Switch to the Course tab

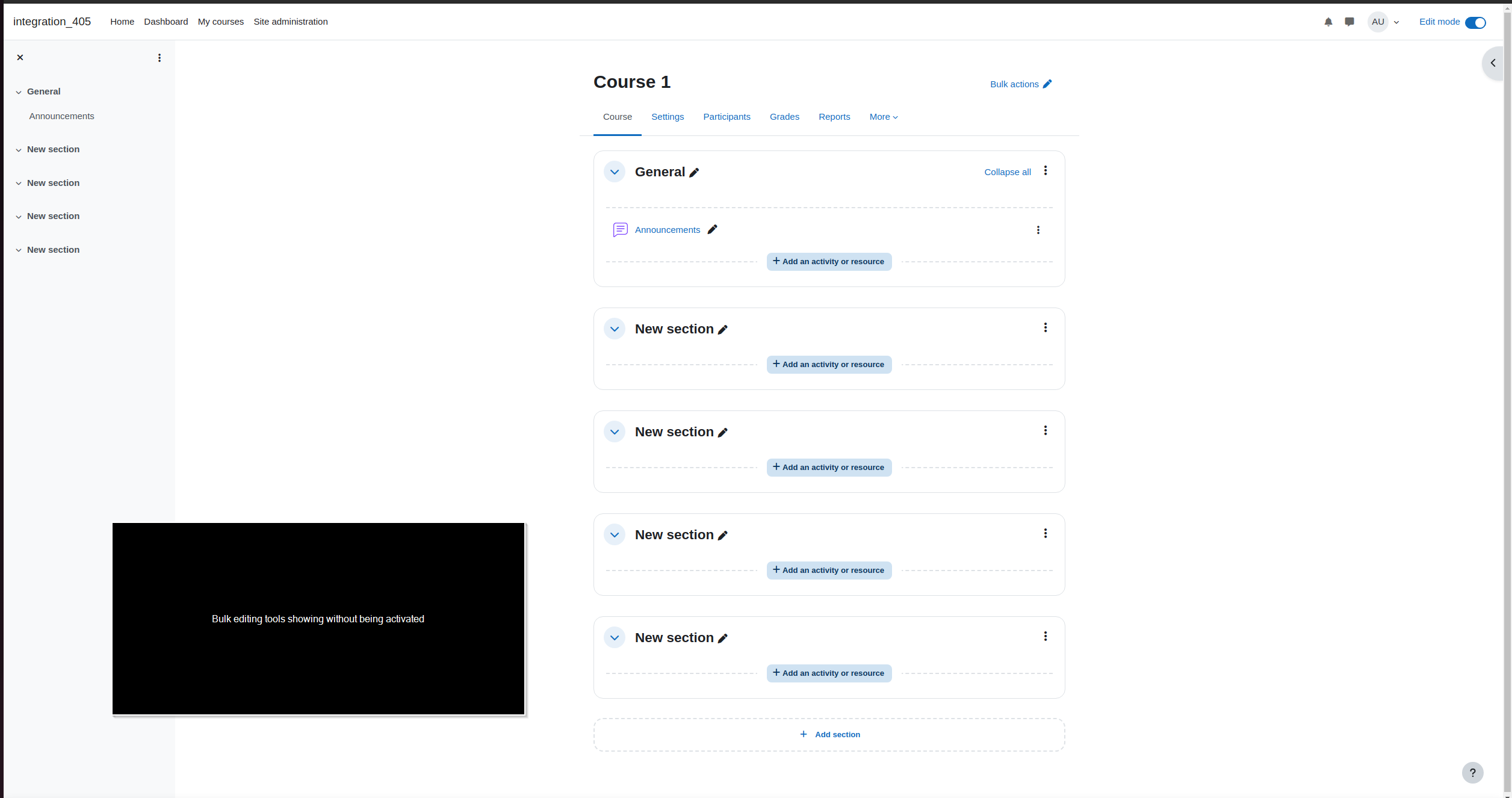pyautogui.click(x=618, y=117)
